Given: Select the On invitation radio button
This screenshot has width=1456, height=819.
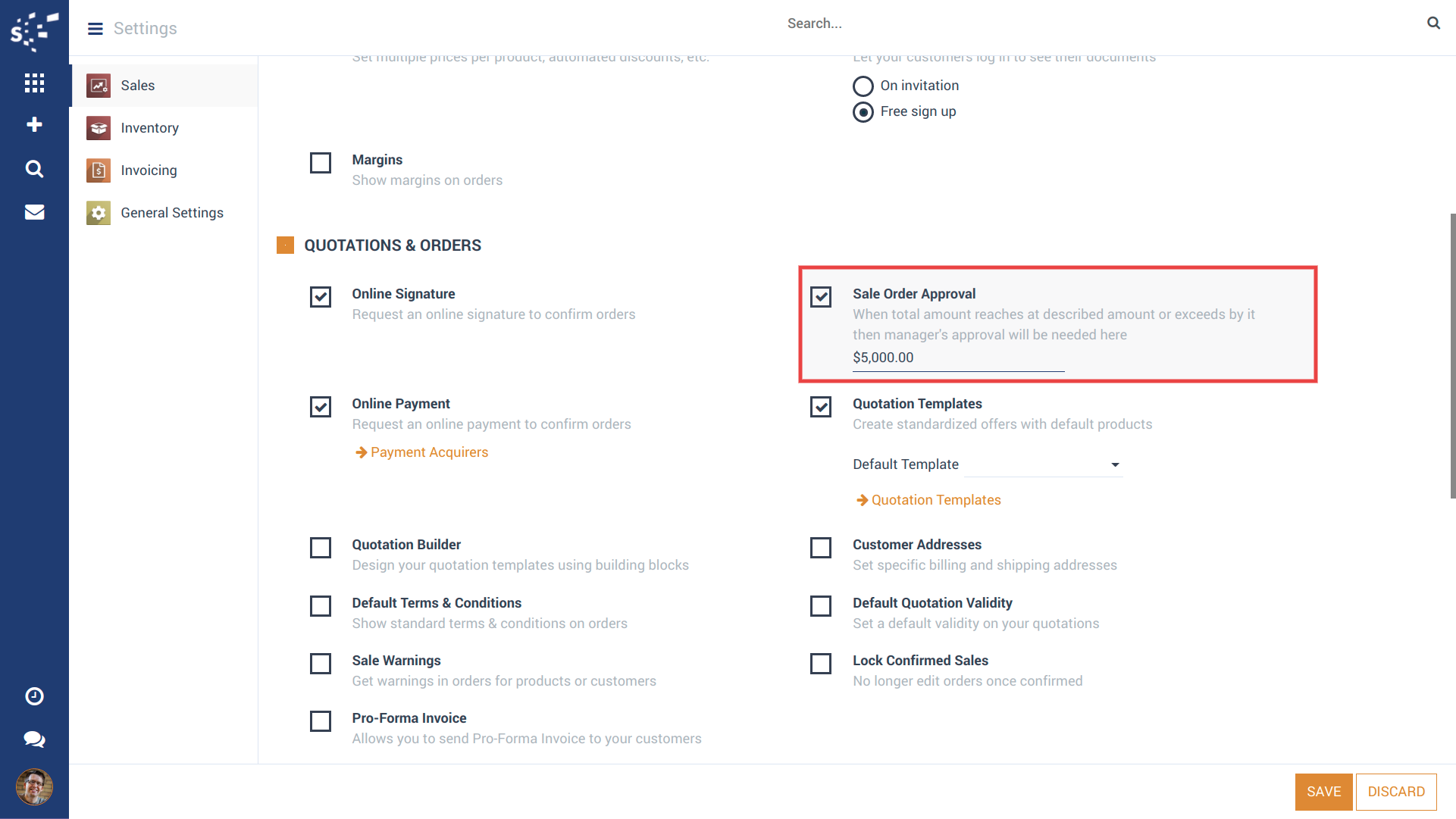Looking at the screenshot, I should pyautogui.click(x=863, y=86).
